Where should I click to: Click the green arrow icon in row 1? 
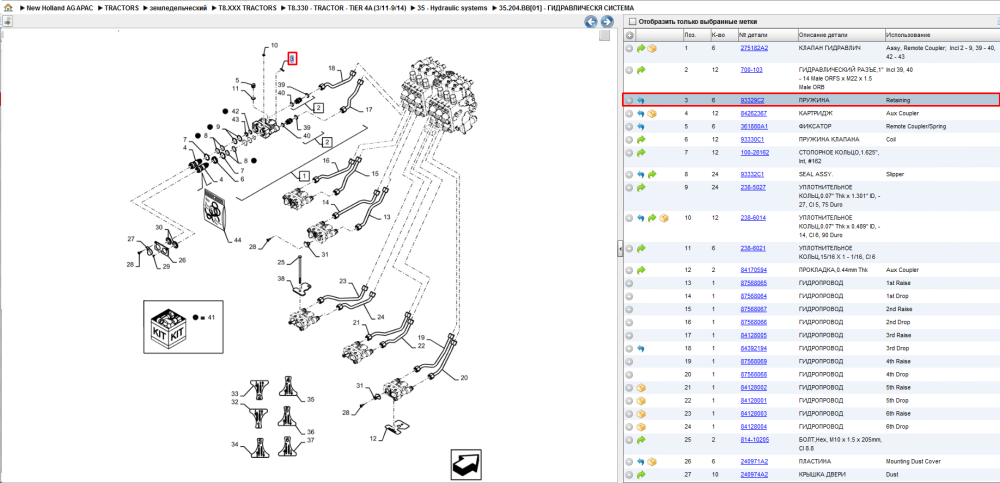(x=641, y=48)
